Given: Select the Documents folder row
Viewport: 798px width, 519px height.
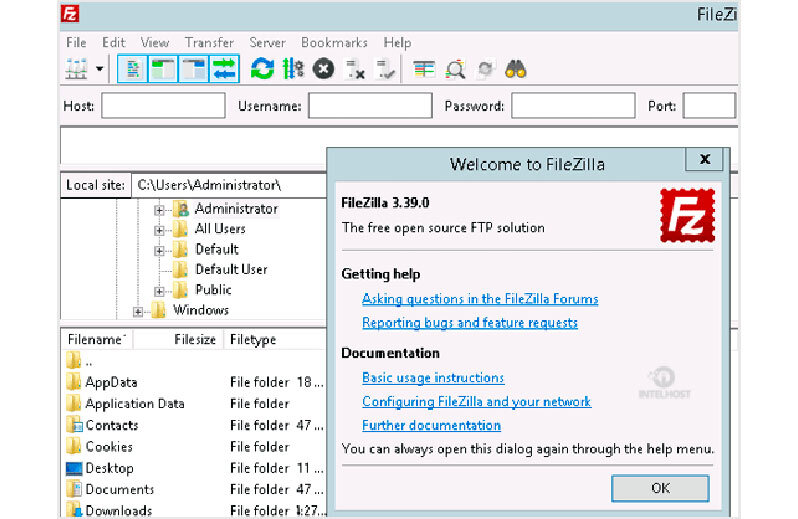Looking at the screenshot, I should (x=194, y=489).
